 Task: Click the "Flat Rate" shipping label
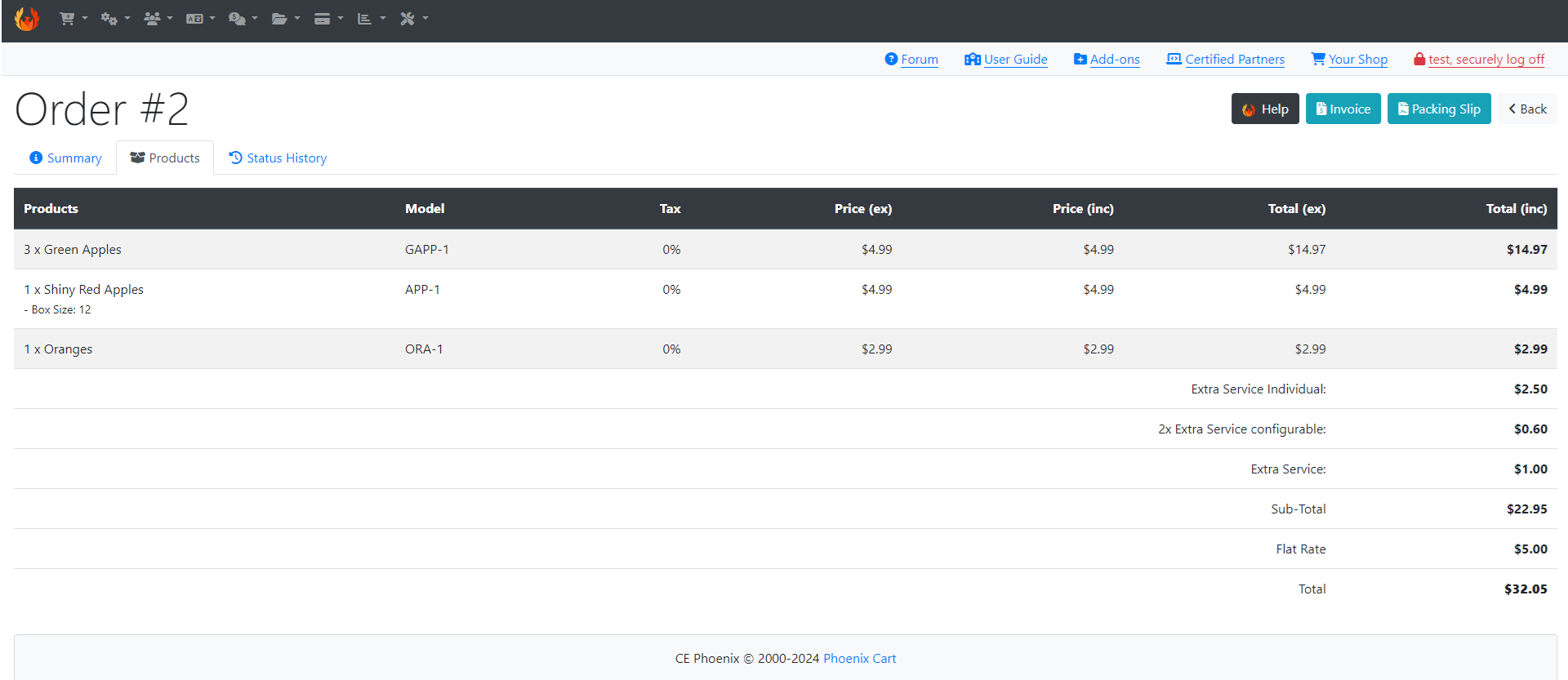[x=1301, y=549]
